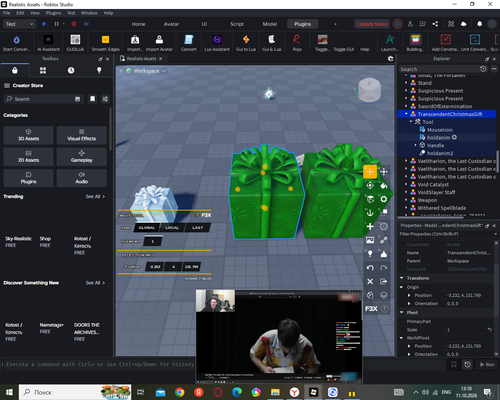500x400 pixels.
Task: Open the Window menu
Action: (89, 13)
